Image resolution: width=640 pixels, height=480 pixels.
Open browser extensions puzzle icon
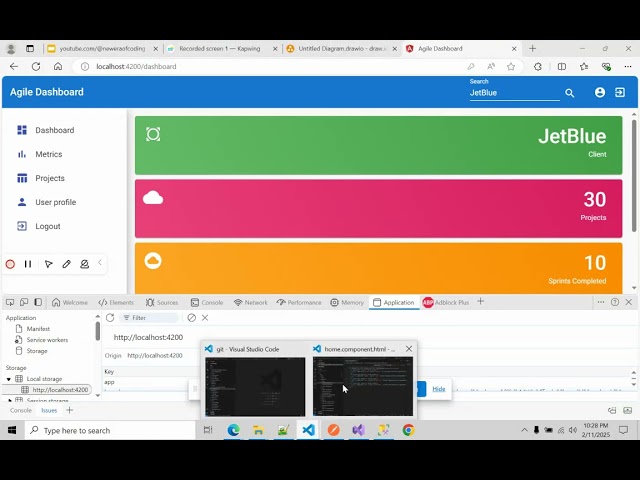coord(538,67)
